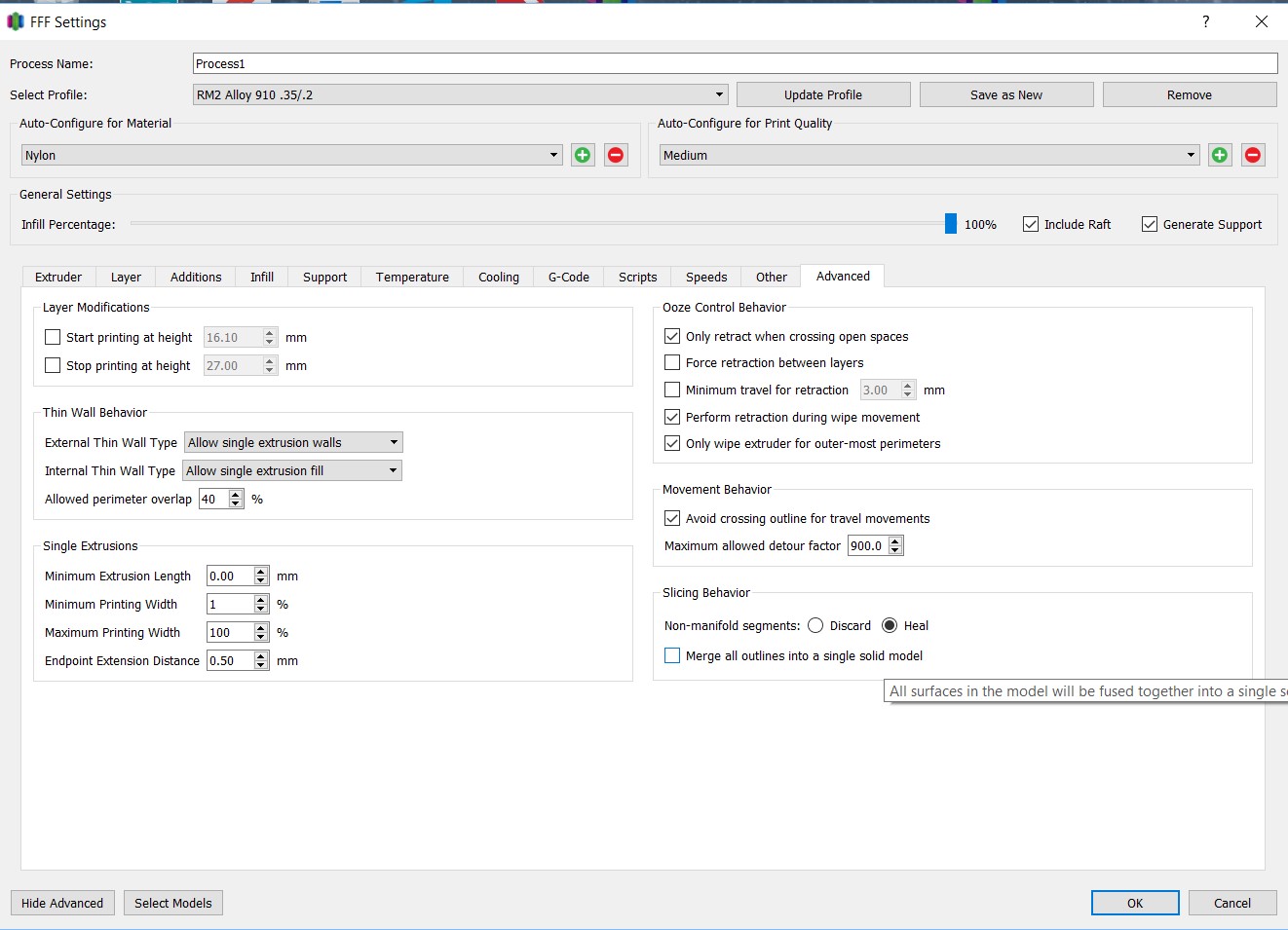Click the title bar help question mark

[1206, 21]
